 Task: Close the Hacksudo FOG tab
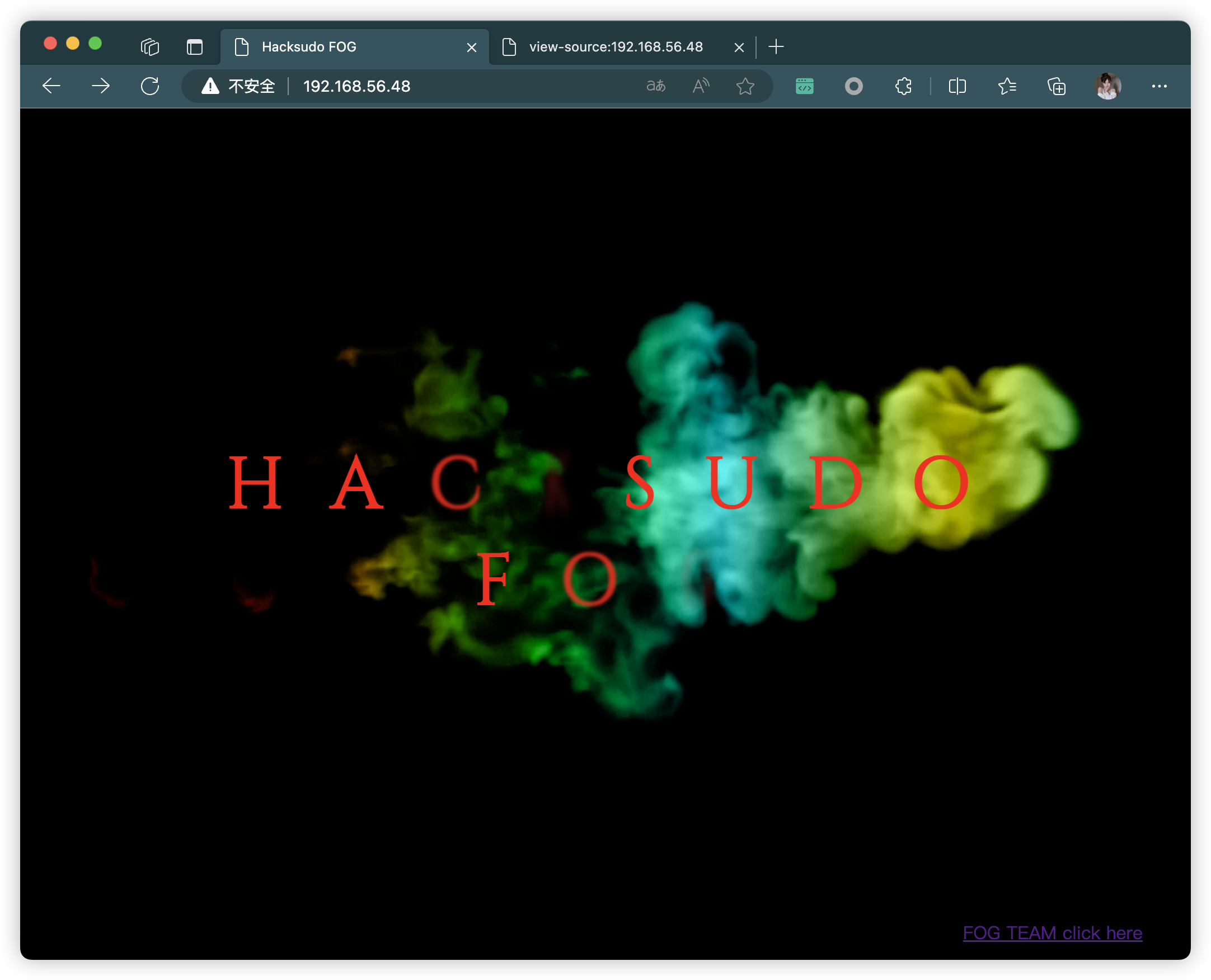pos(472,48)
